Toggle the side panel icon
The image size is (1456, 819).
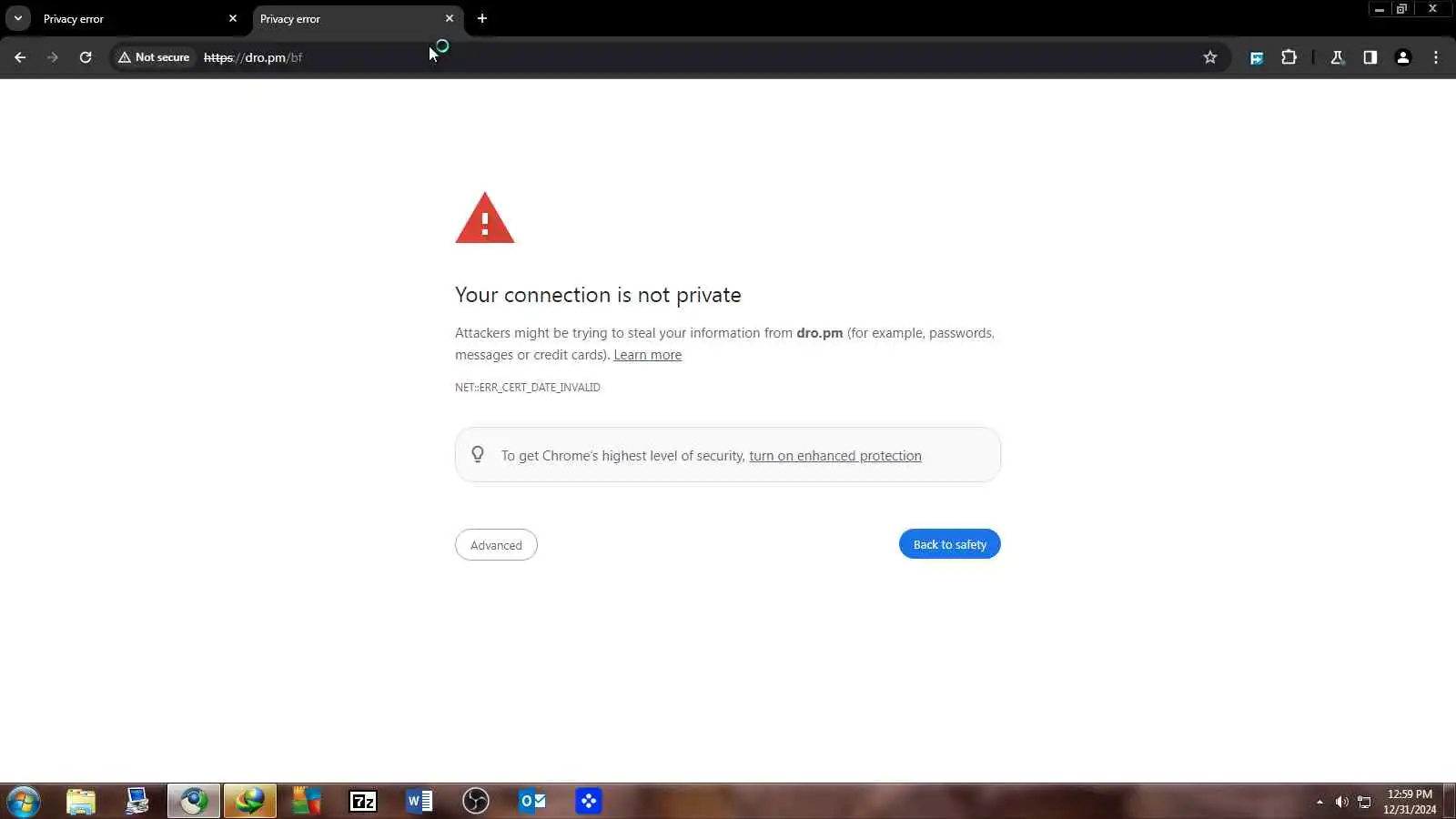tap(1370, 57)
